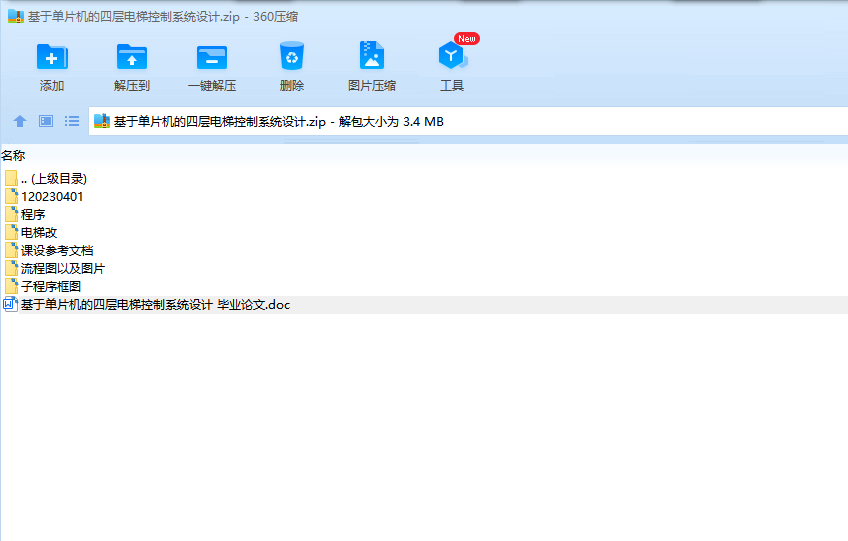Switch to thumbnail view icon
This screenshot has height=541, width=848.
46,121
